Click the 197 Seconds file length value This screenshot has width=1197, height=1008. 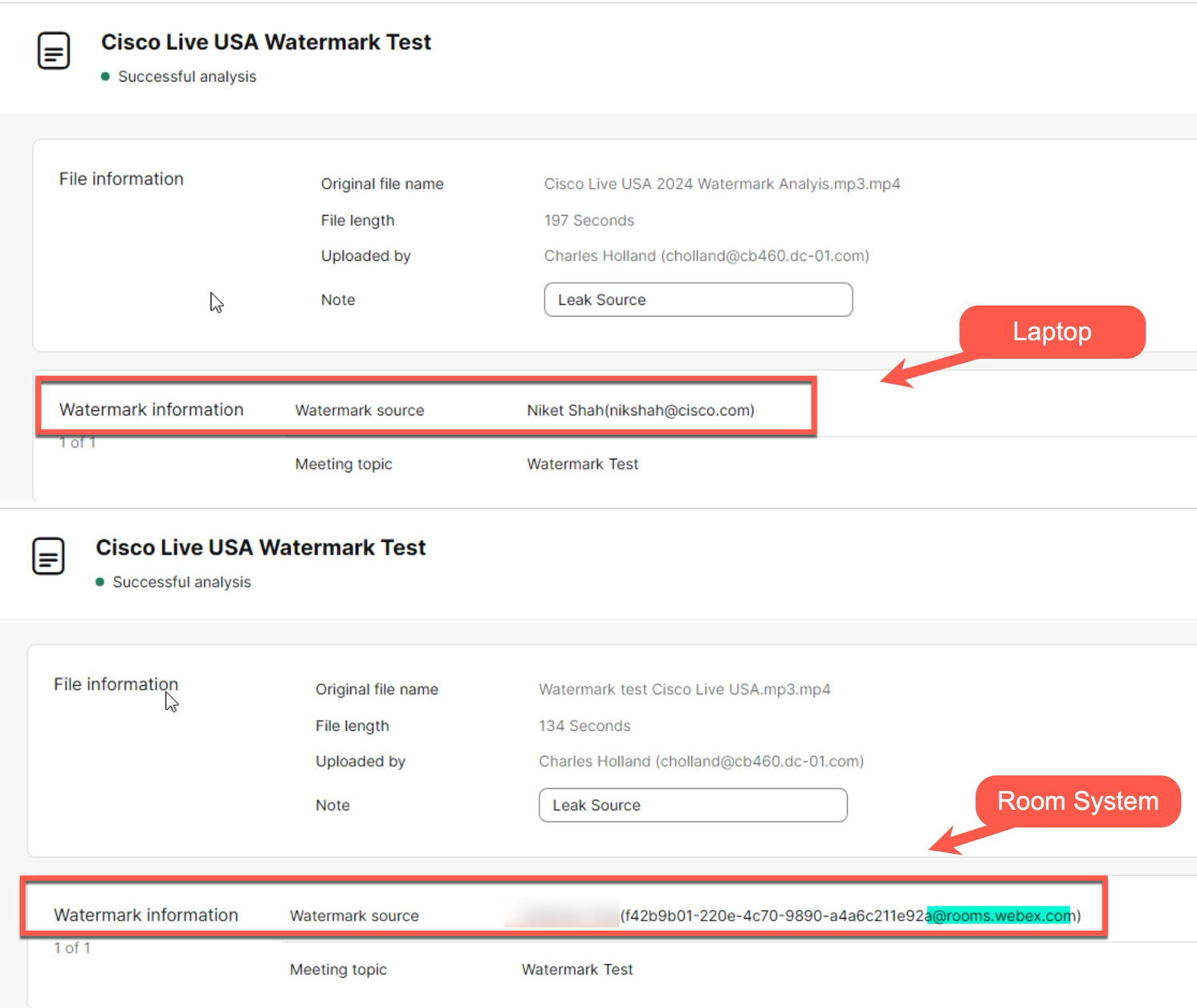pos(588,220)
